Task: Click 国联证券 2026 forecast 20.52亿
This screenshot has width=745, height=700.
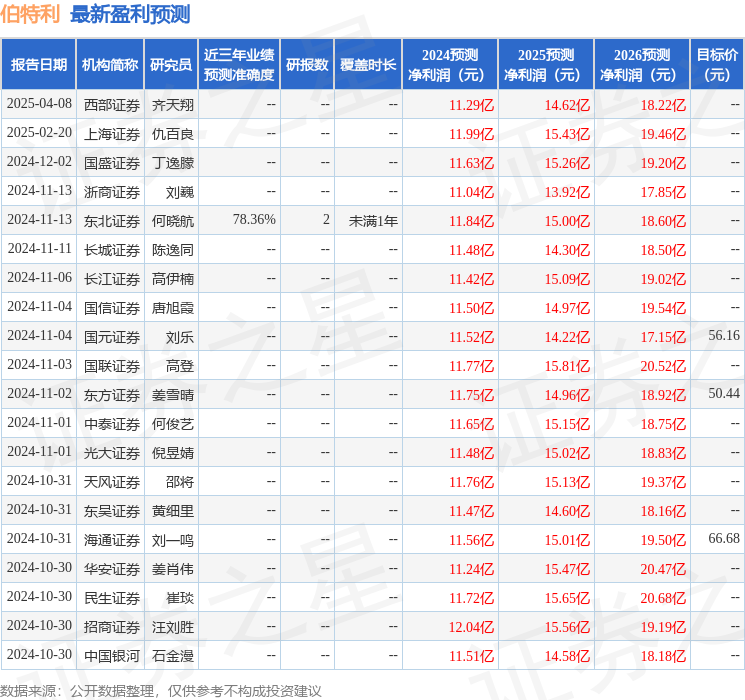Action: 663,366
